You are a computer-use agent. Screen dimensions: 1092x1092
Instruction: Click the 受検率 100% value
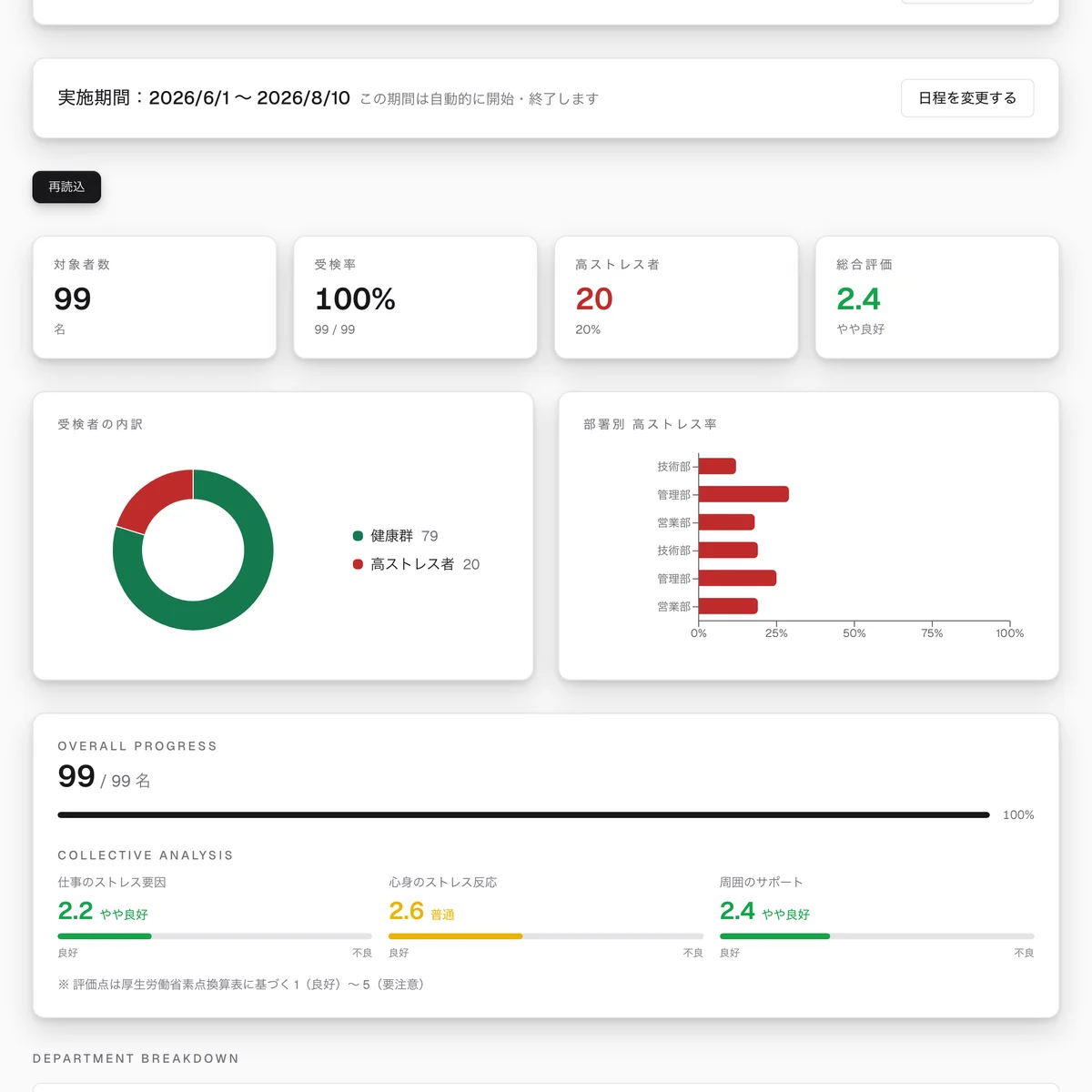[x=355, y=299]
